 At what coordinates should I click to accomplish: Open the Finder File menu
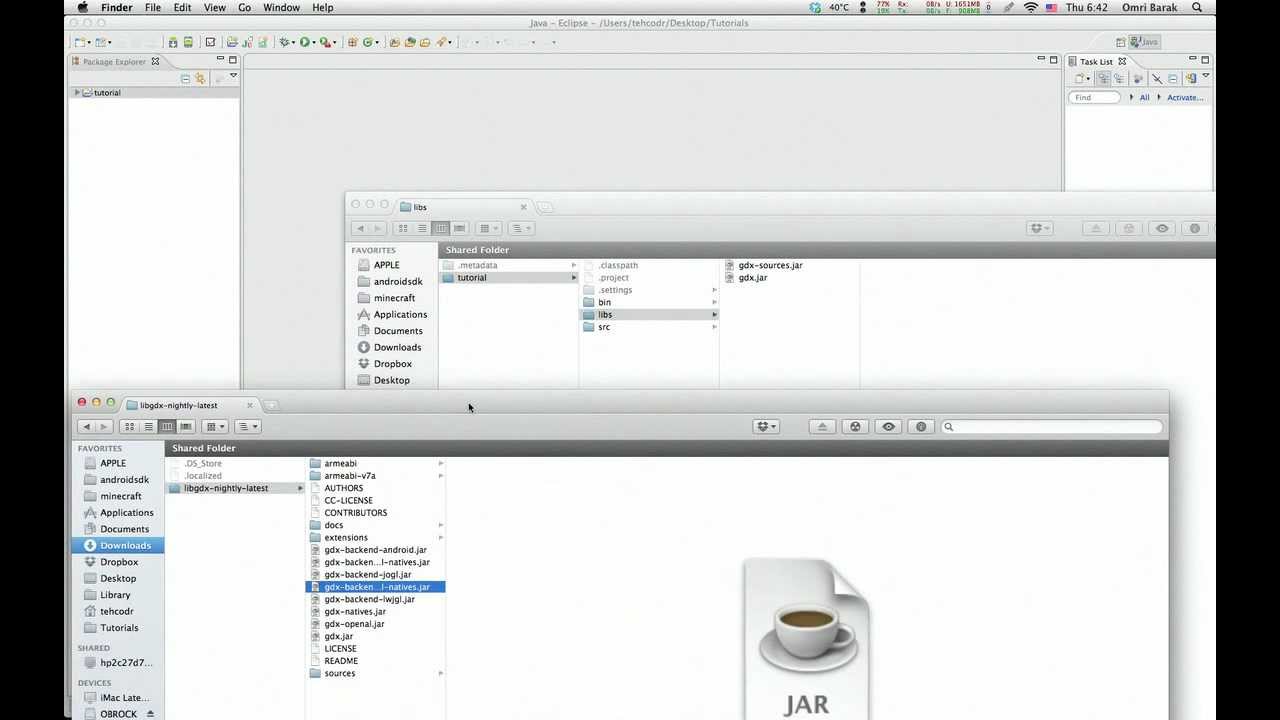pos(153,7)
